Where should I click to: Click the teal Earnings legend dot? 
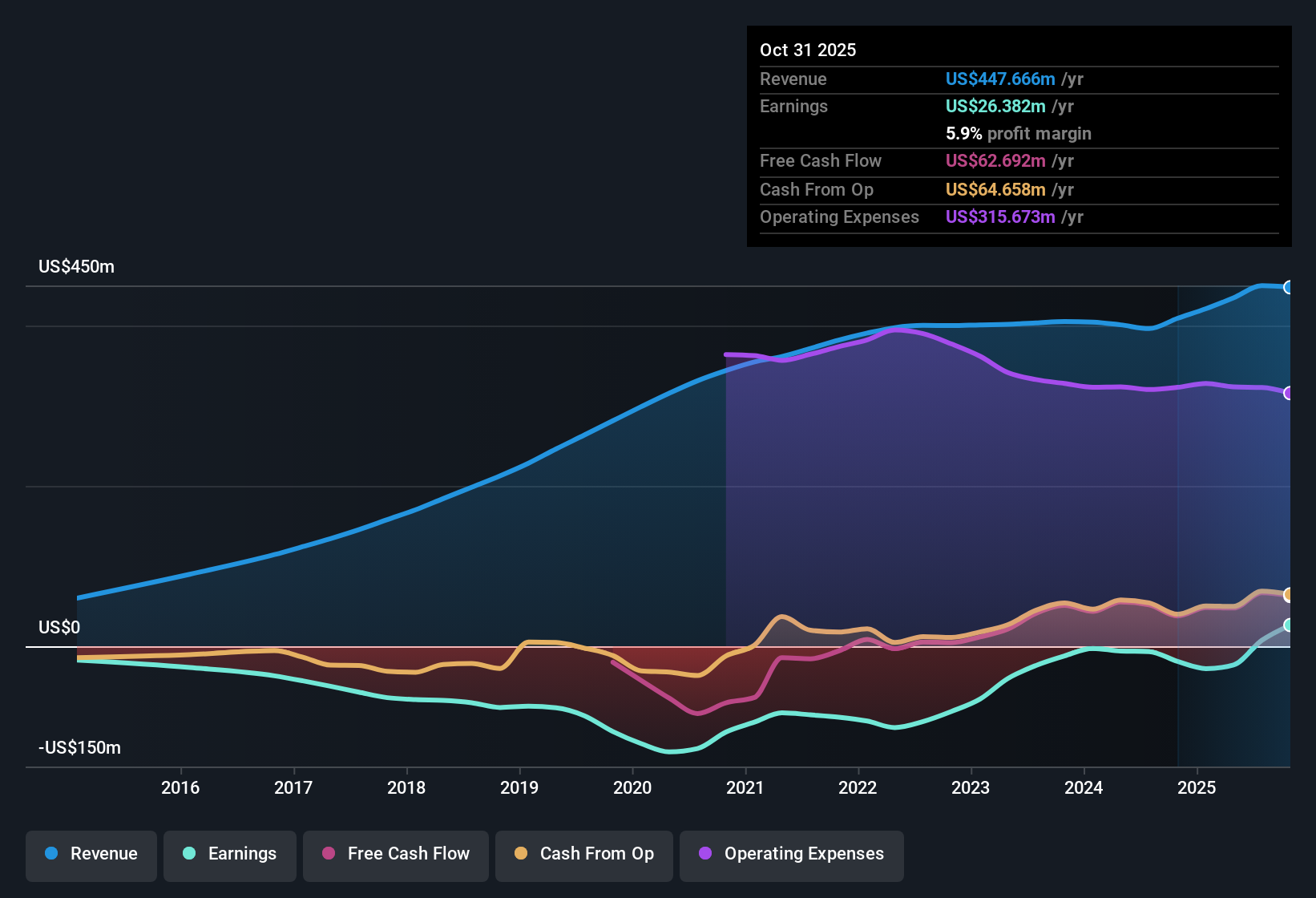[189, 854]
